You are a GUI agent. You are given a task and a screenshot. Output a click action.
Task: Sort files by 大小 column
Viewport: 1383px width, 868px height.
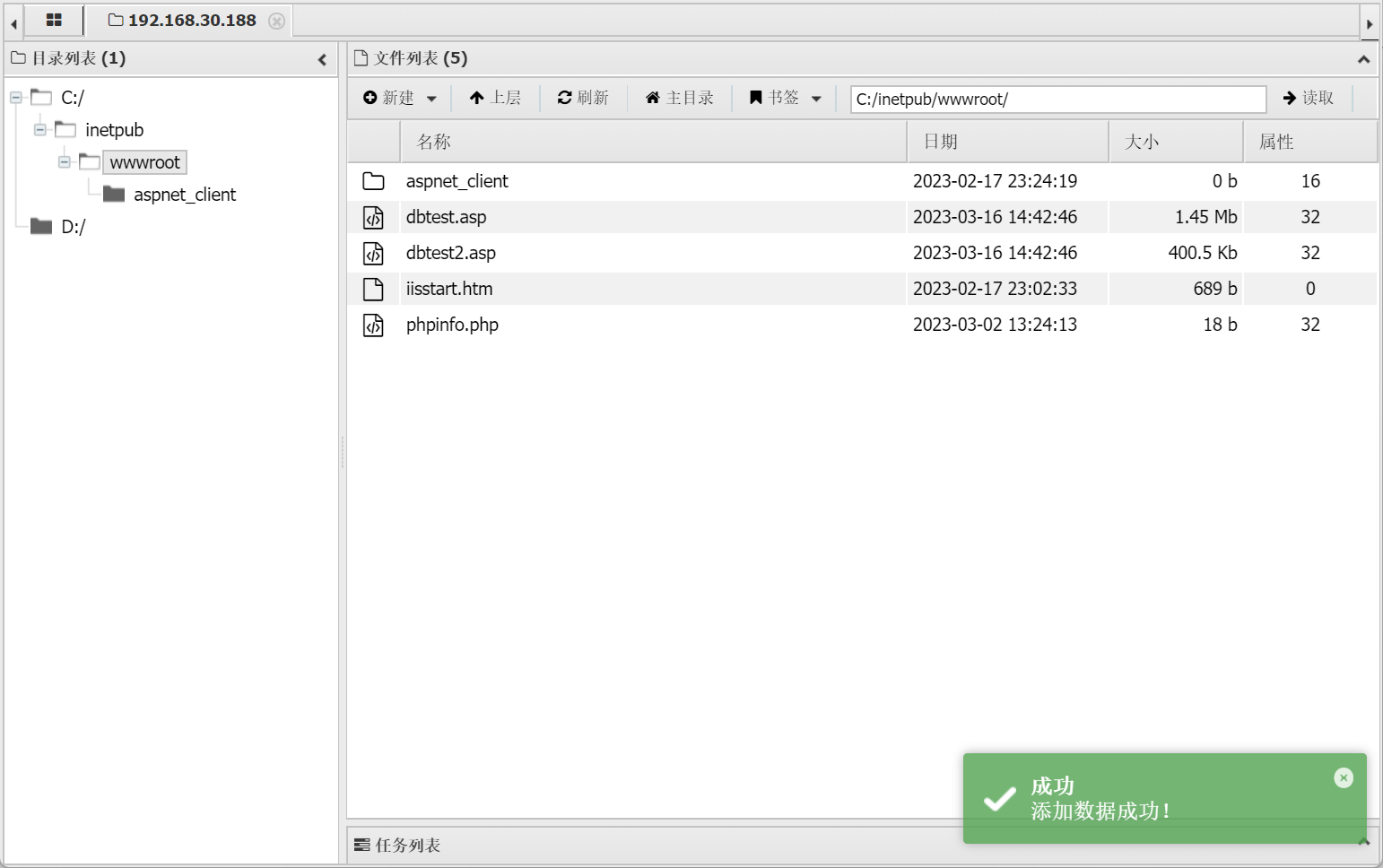[1177, 142]
